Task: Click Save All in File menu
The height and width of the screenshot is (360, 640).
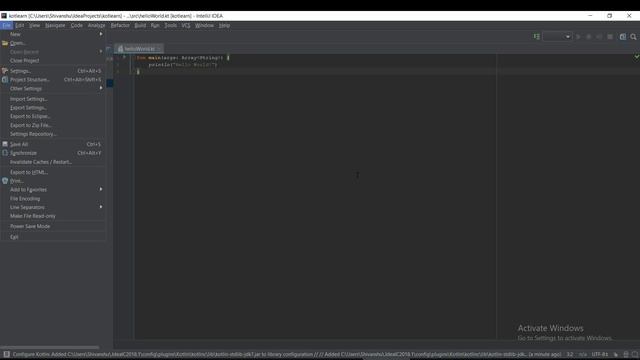Action: click(53, 144)
